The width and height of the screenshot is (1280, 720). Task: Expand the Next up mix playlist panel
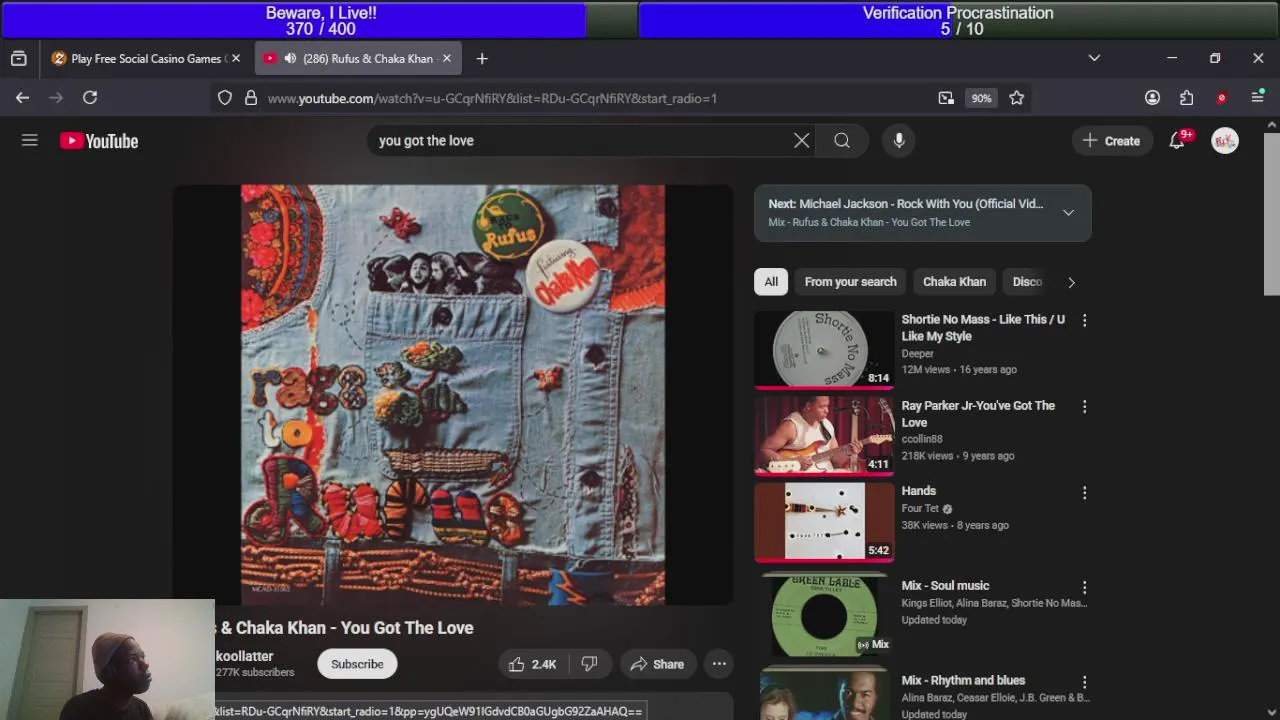tap(1068, 213)
